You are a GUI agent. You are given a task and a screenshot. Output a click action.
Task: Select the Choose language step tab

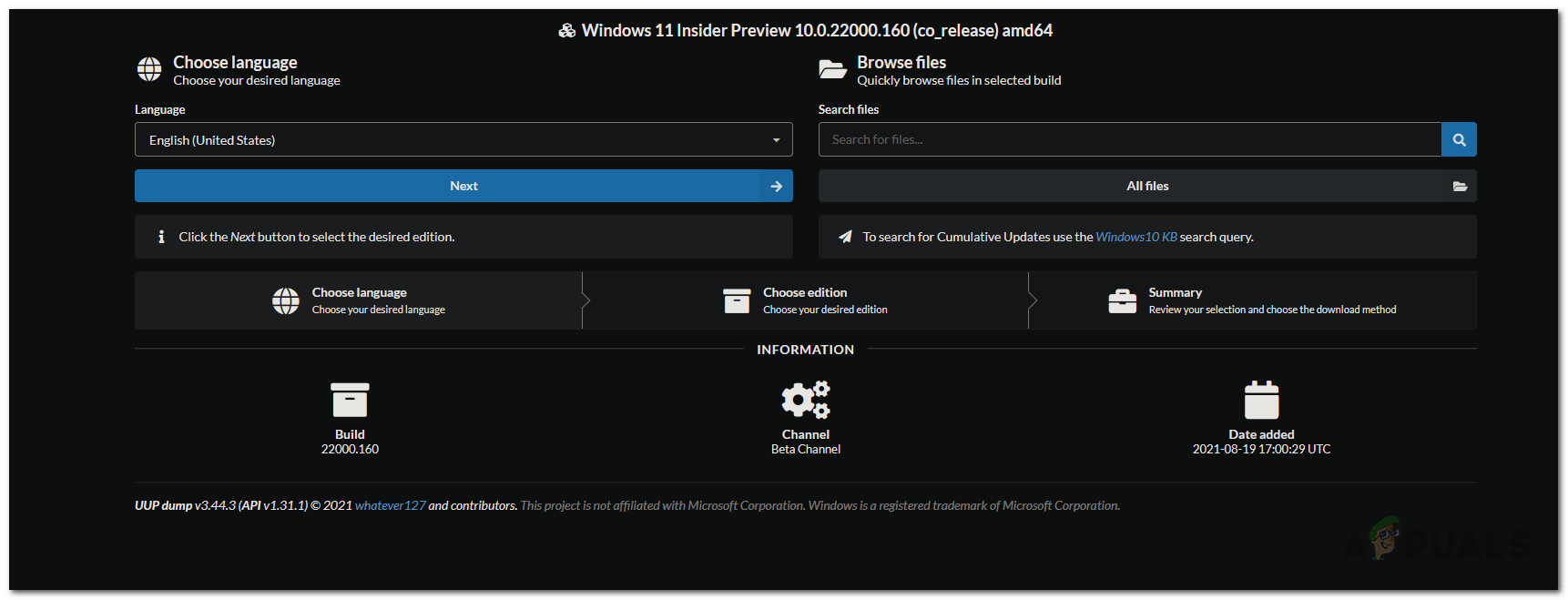tap(359, 300)
